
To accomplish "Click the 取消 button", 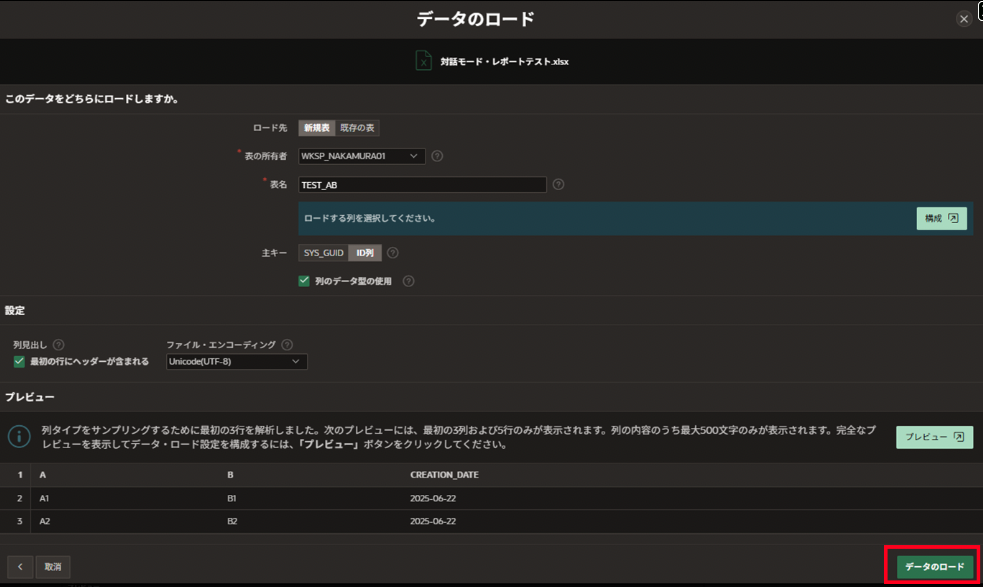I will 53,567.
